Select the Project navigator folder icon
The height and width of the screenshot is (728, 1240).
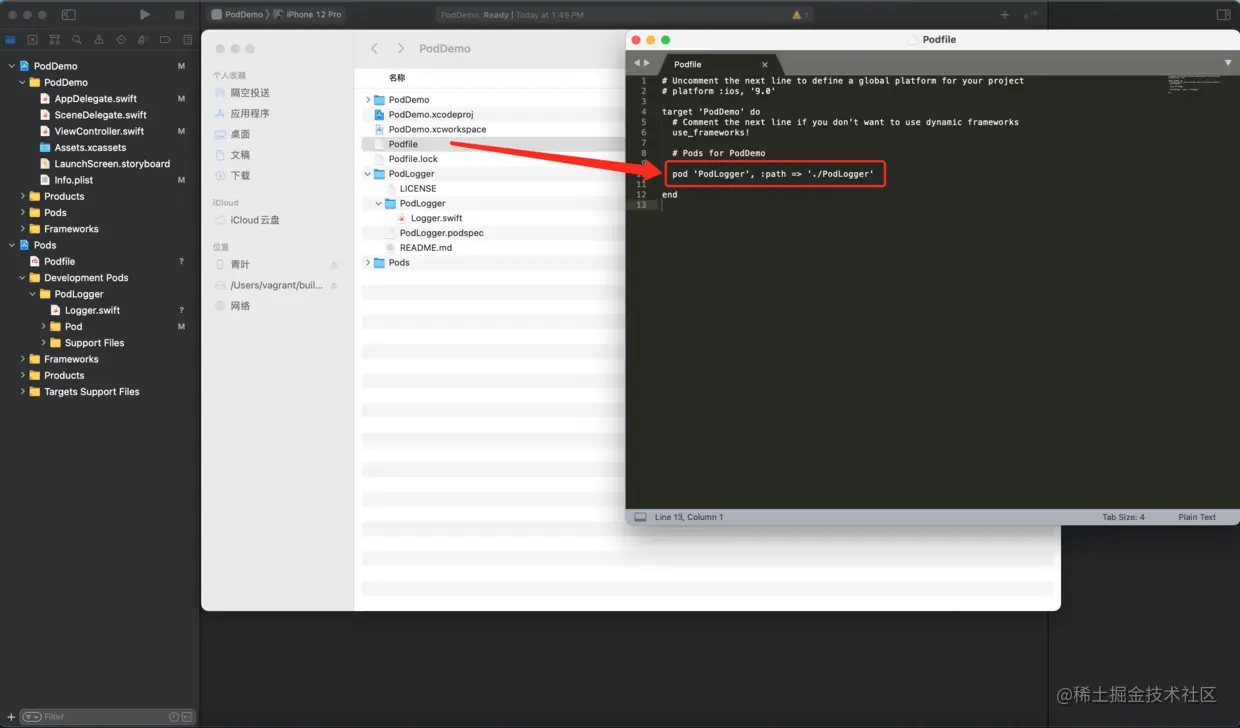11,40
